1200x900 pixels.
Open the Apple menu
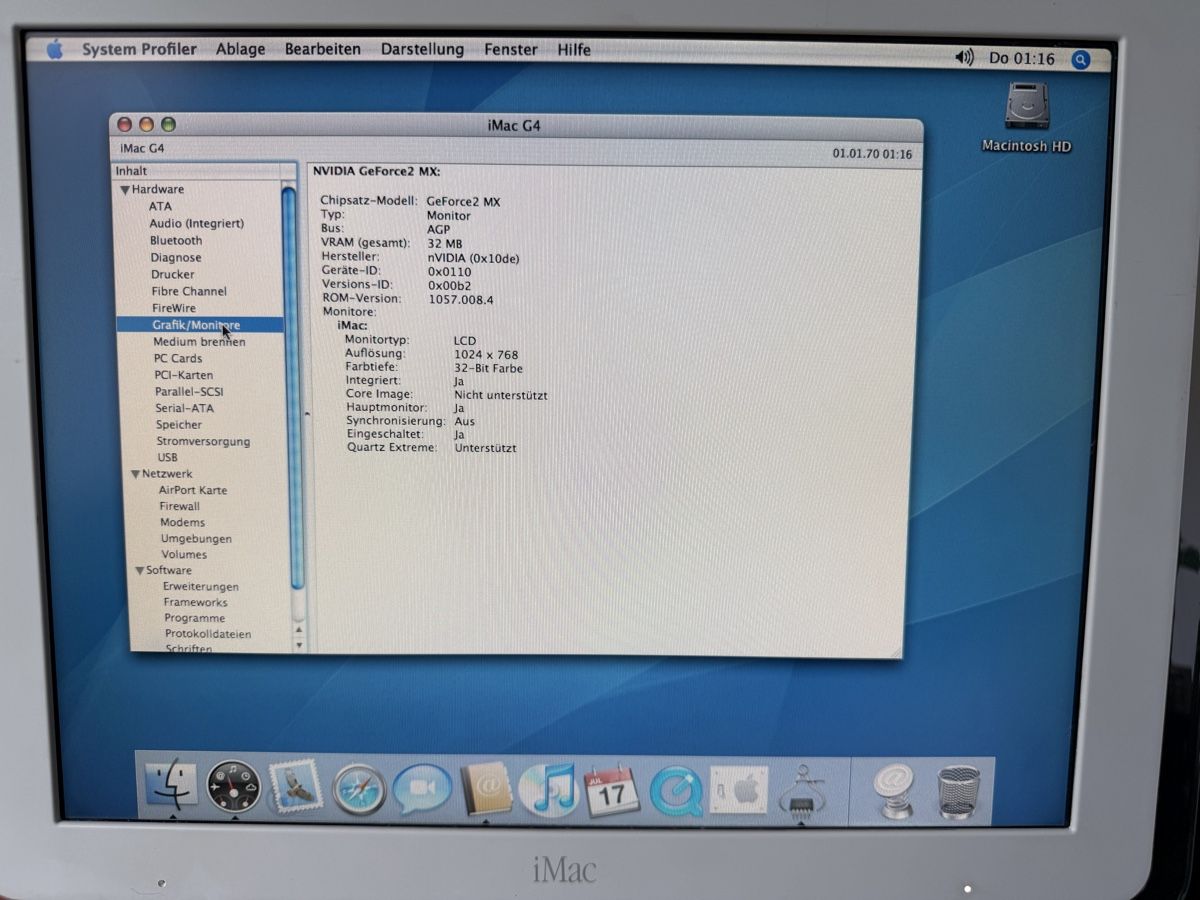[54, 48]
